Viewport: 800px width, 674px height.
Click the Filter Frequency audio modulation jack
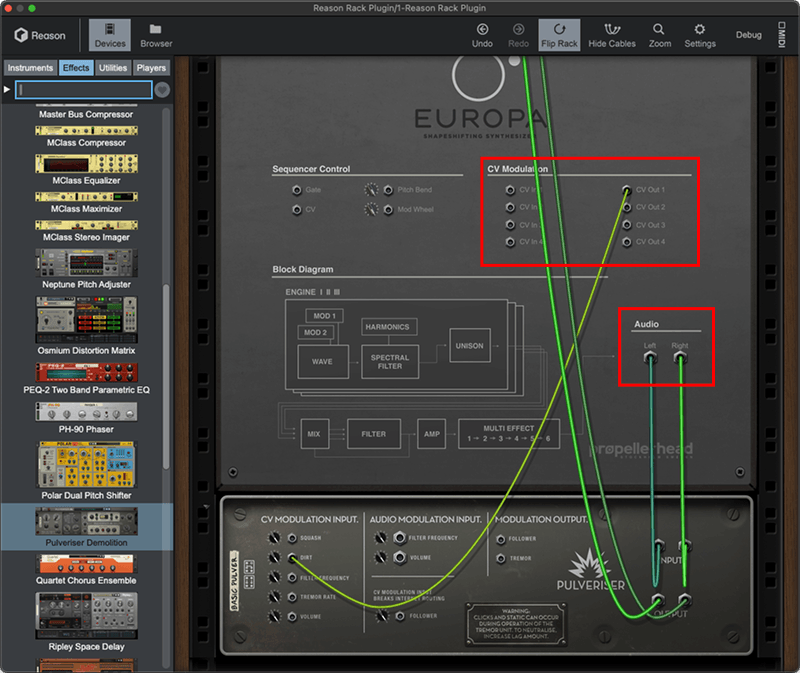399,538
